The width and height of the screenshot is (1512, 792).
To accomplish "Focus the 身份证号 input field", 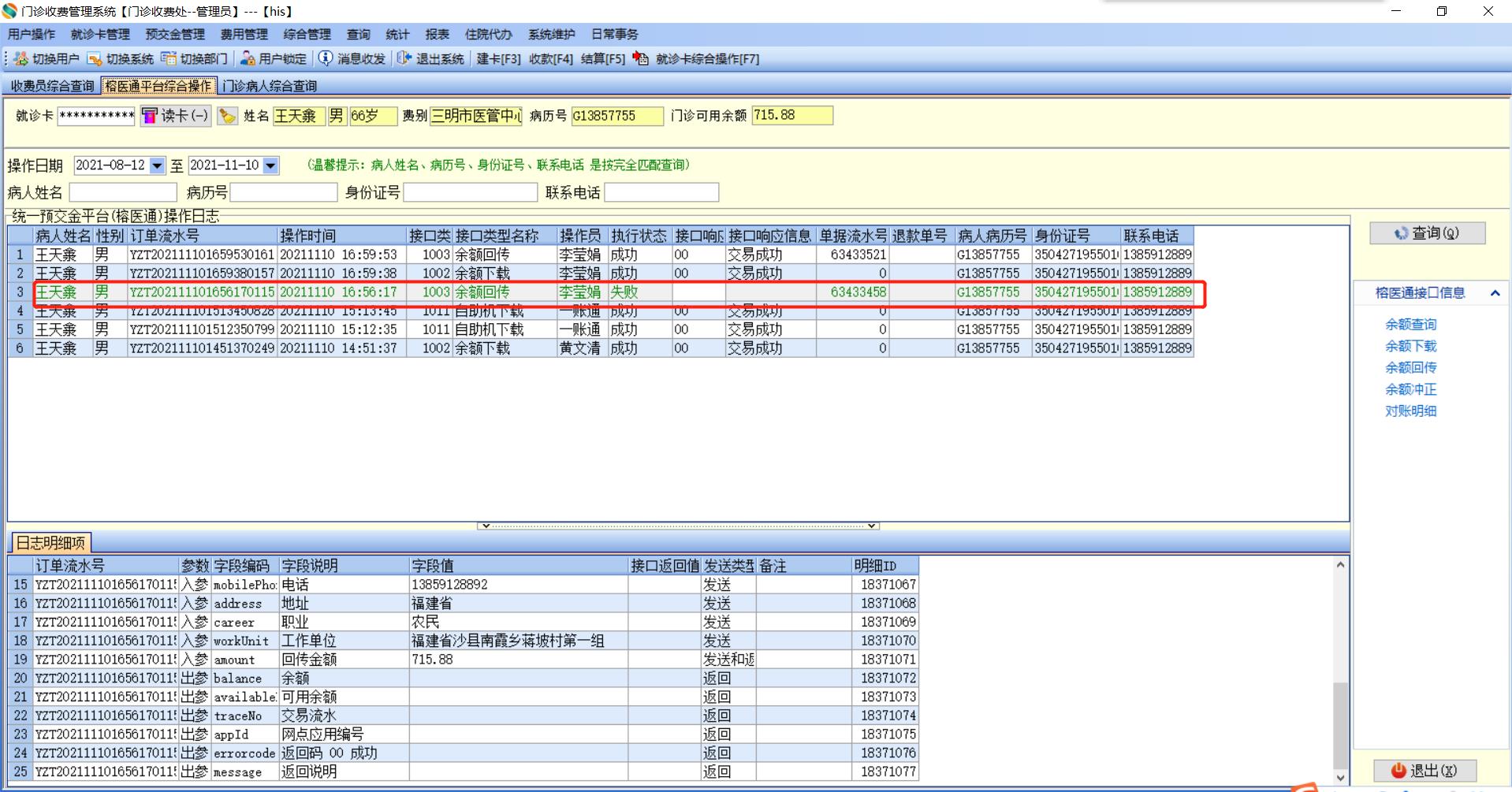I will (471, 192).
